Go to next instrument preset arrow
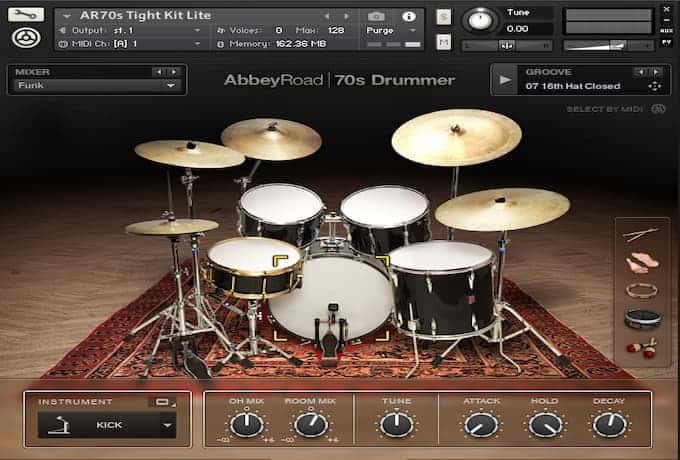Screen dimensions: 680x460 point(347,16)
